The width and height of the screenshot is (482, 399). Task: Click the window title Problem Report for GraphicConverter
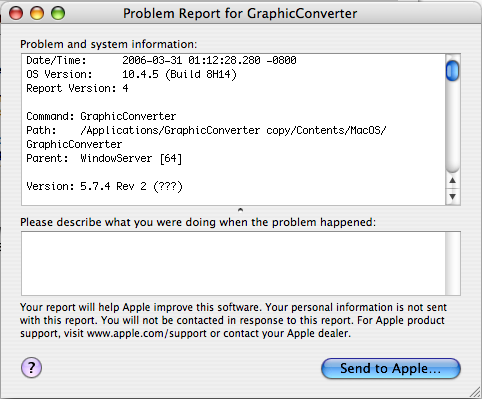240,14
